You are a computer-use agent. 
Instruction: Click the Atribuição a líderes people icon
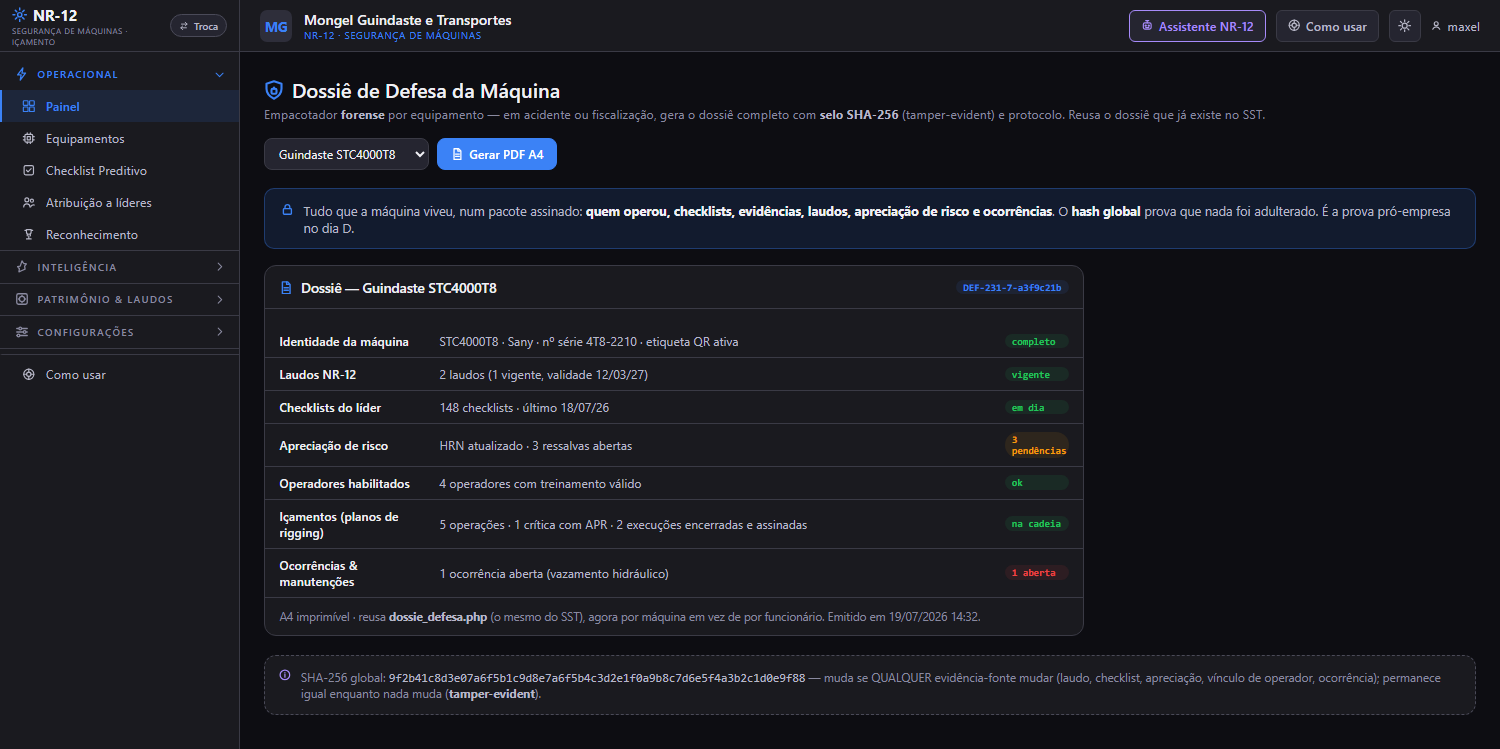(28, 202)
